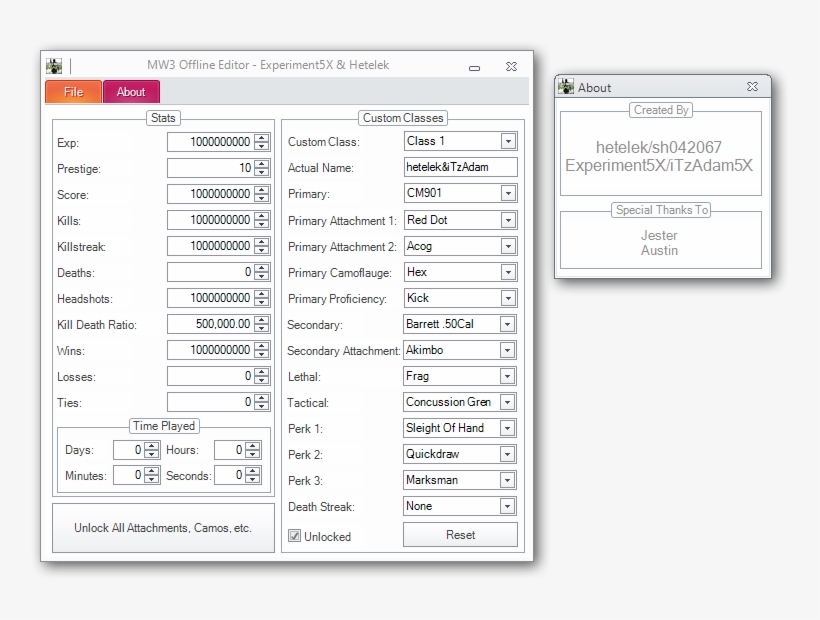Switch to the File tab
This screenshot has width=820, height=620.
click(72, 91)
